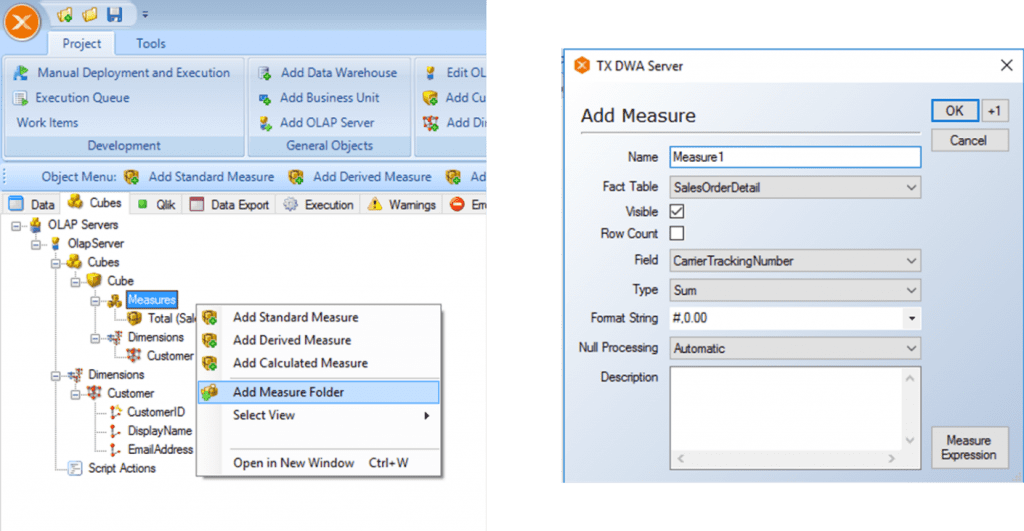Click Add Standard Measure in Object Menu bar

pyautogui.click(x=211, y=177)
